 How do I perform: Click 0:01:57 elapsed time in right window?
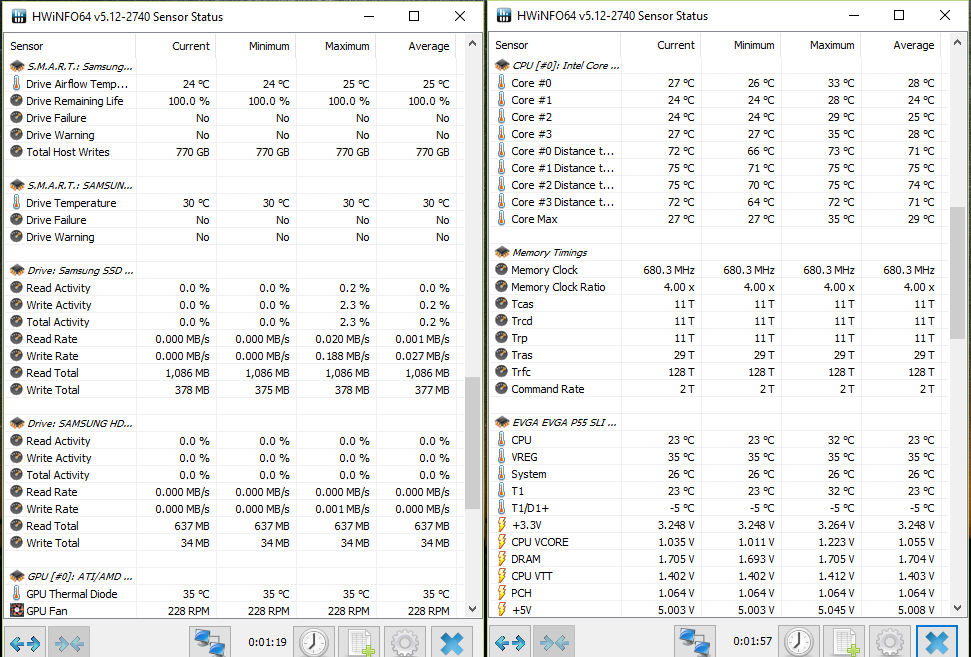point(752,642)
